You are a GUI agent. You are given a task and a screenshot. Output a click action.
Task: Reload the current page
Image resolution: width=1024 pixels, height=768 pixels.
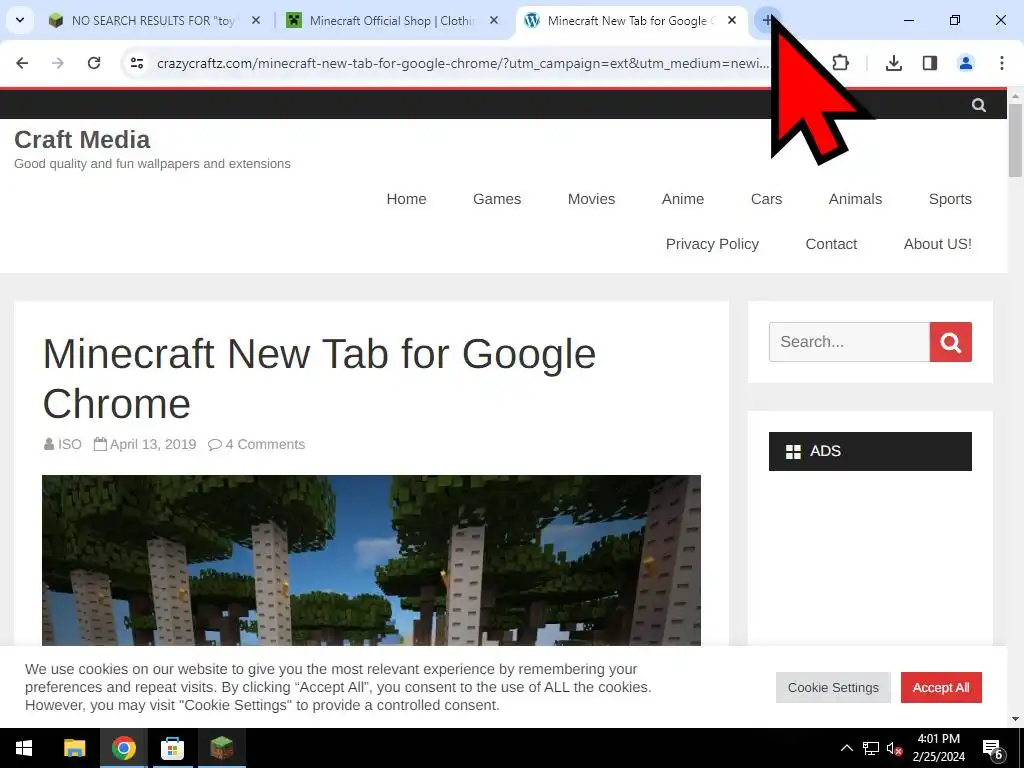[94, 63]
